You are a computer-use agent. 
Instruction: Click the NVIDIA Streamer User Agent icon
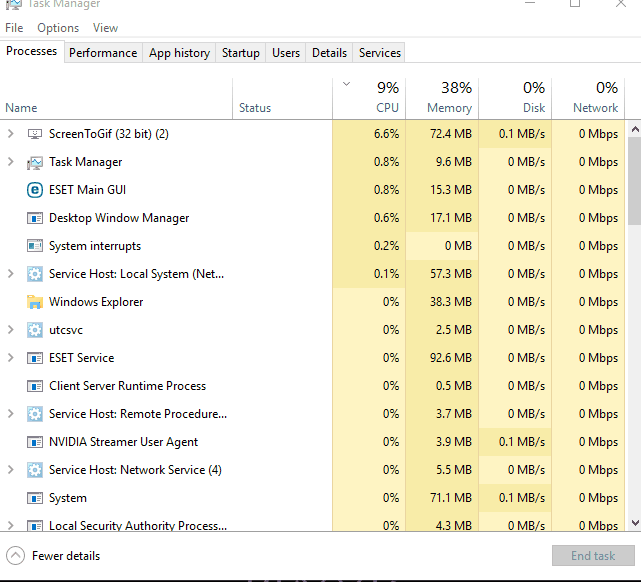(35, 442)
